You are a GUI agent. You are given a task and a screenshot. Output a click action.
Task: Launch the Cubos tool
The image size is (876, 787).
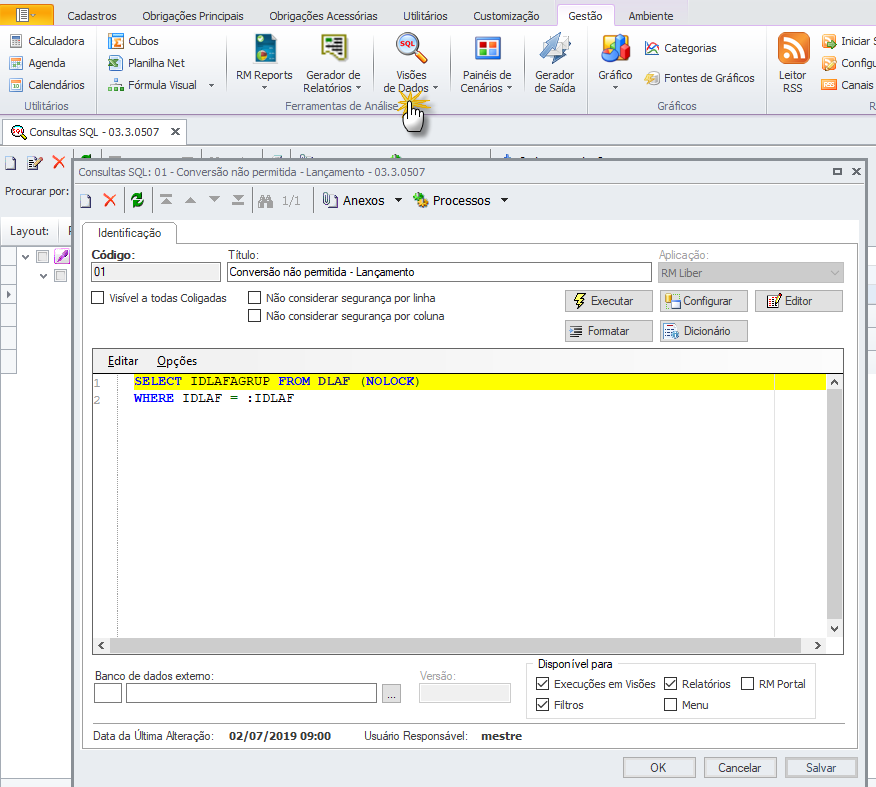[x=133, y=41]
